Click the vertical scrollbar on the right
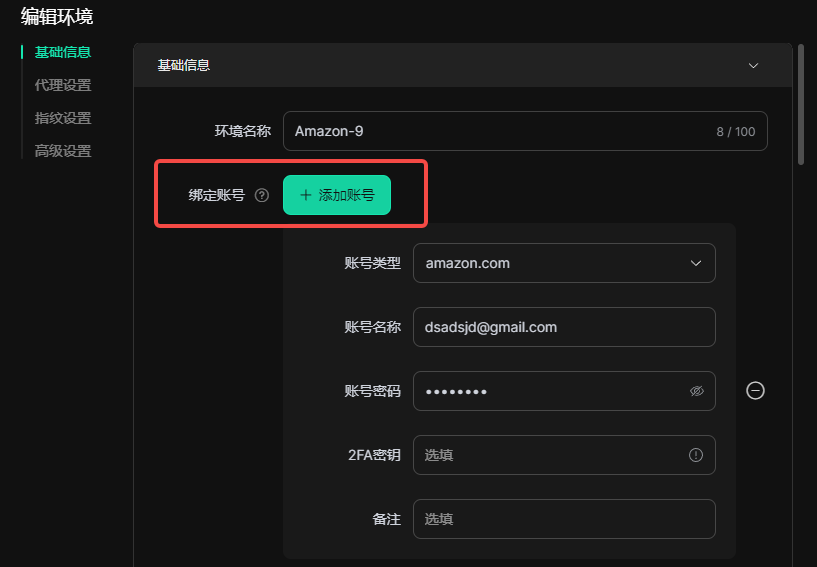 click(800, 105)
